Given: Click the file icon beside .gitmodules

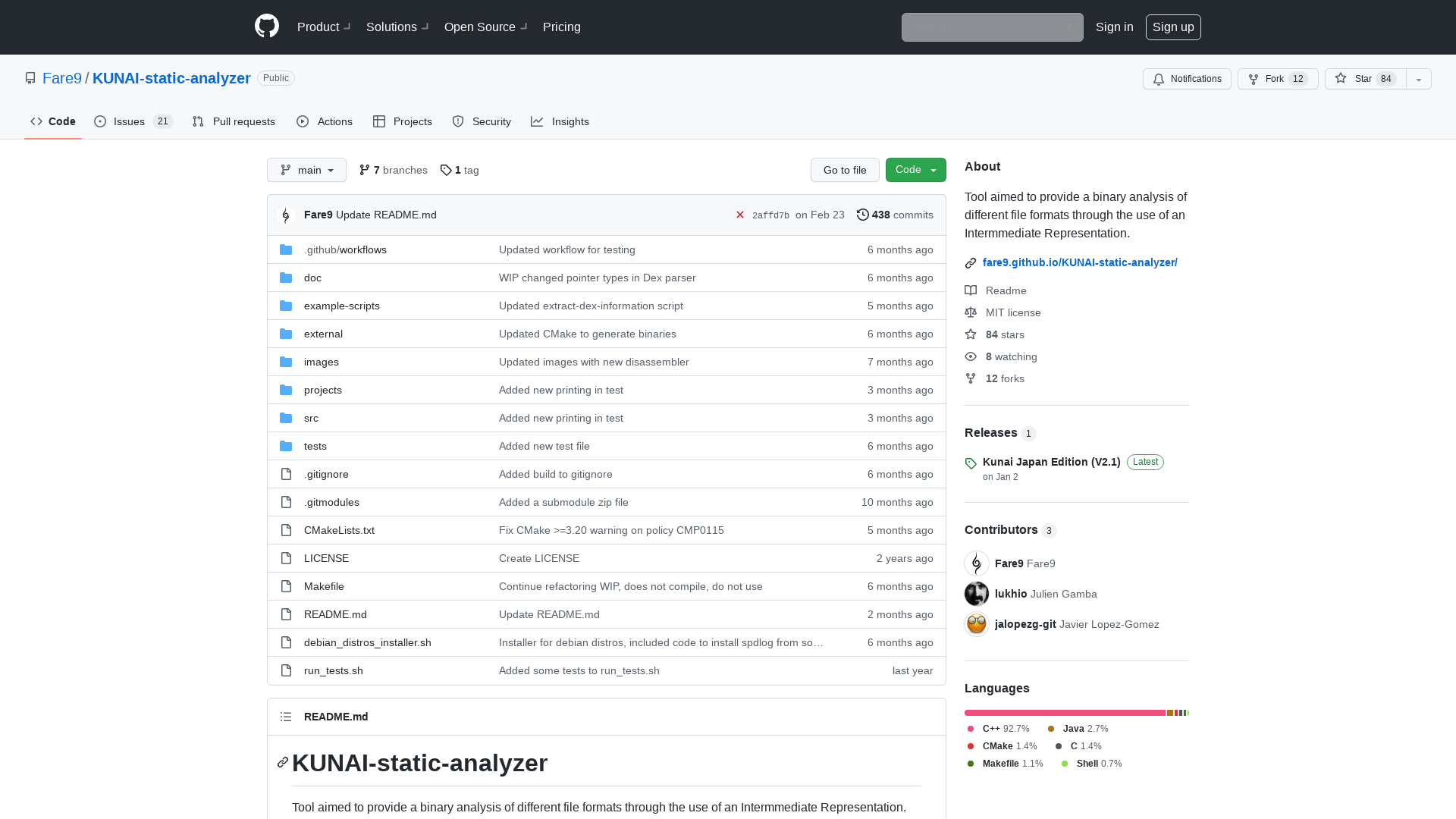Looking at the screenshot, I should click(x=286, y=502).
